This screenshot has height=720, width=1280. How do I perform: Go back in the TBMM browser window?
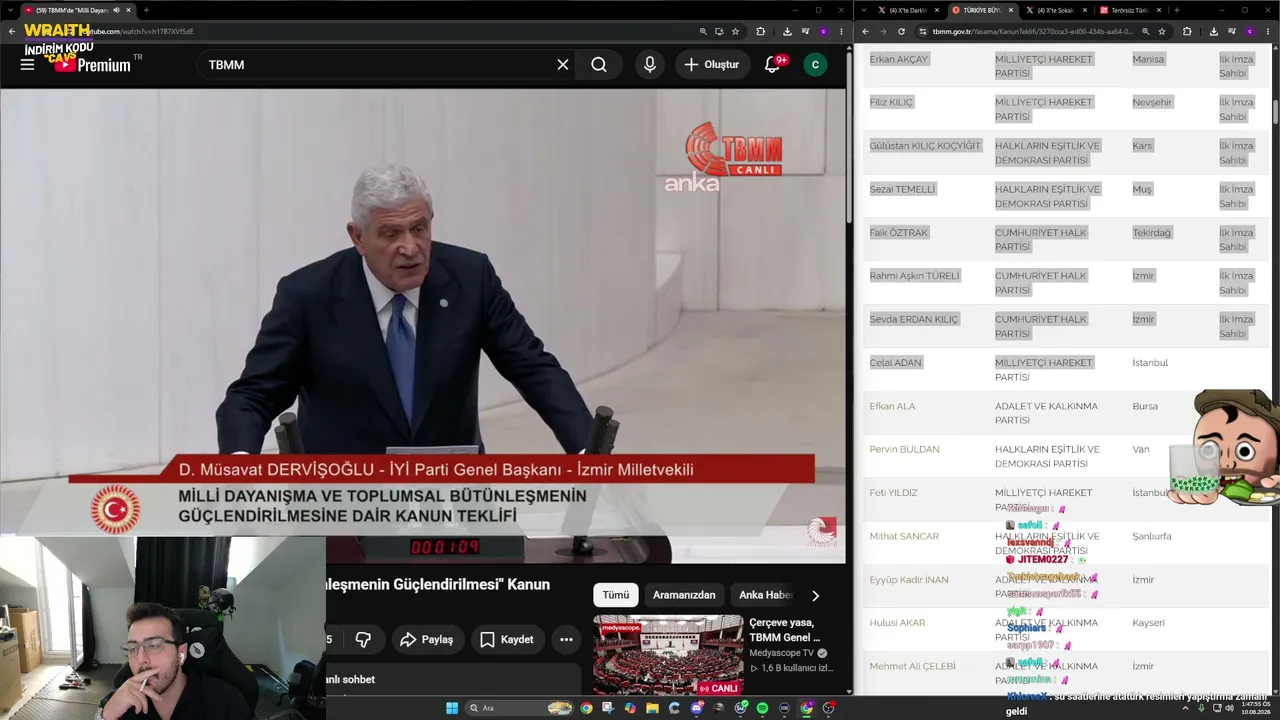coord(866,31)
